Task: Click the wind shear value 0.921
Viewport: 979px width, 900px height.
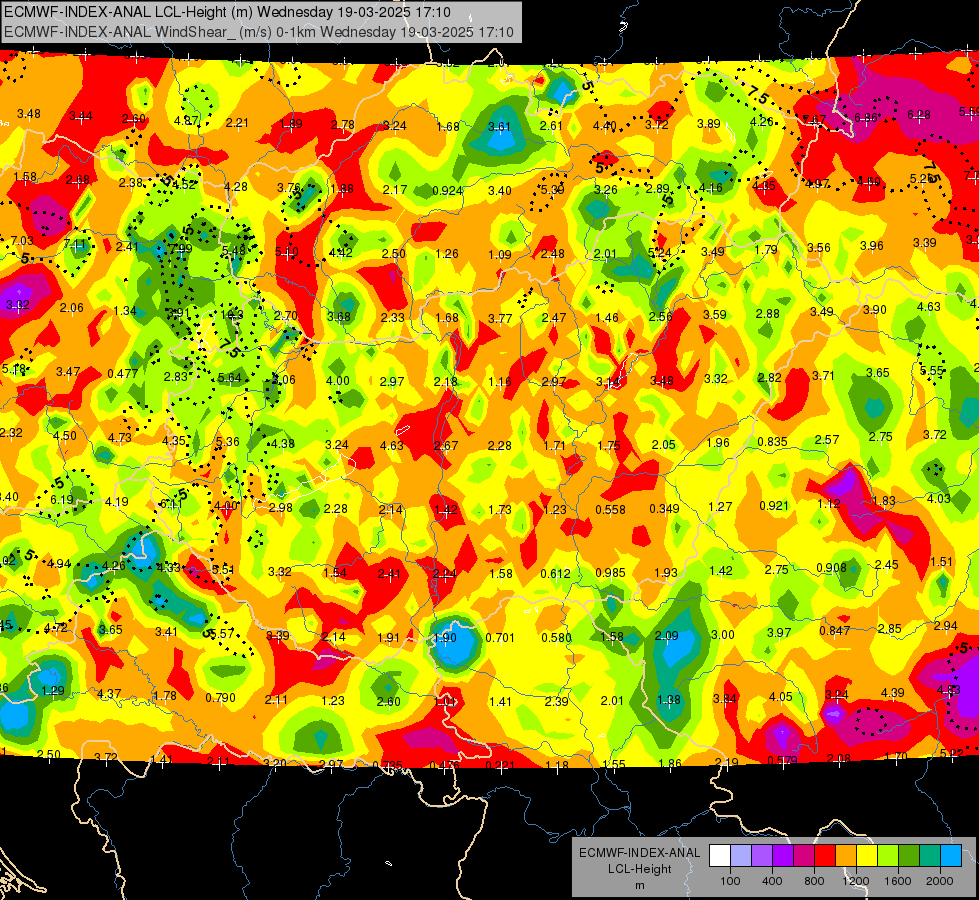Action: [x=774, y=505]
